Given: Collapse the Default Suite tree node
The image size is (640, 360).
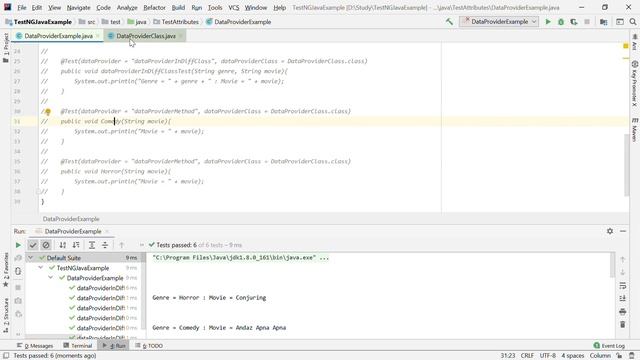Looking at the screenshot, I should point(30,258).
